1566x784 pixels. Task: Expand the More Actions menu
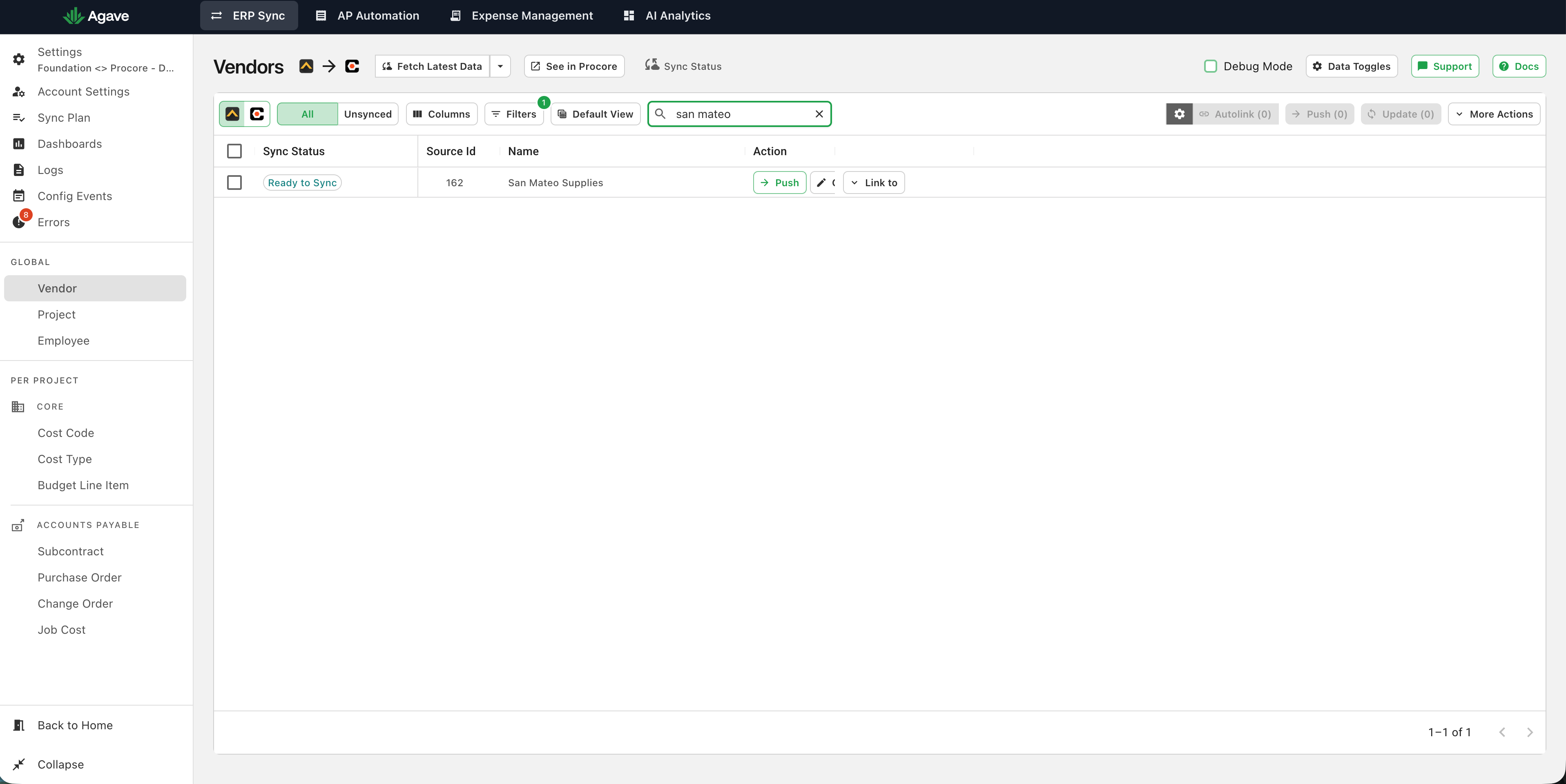click(1494, 114)
